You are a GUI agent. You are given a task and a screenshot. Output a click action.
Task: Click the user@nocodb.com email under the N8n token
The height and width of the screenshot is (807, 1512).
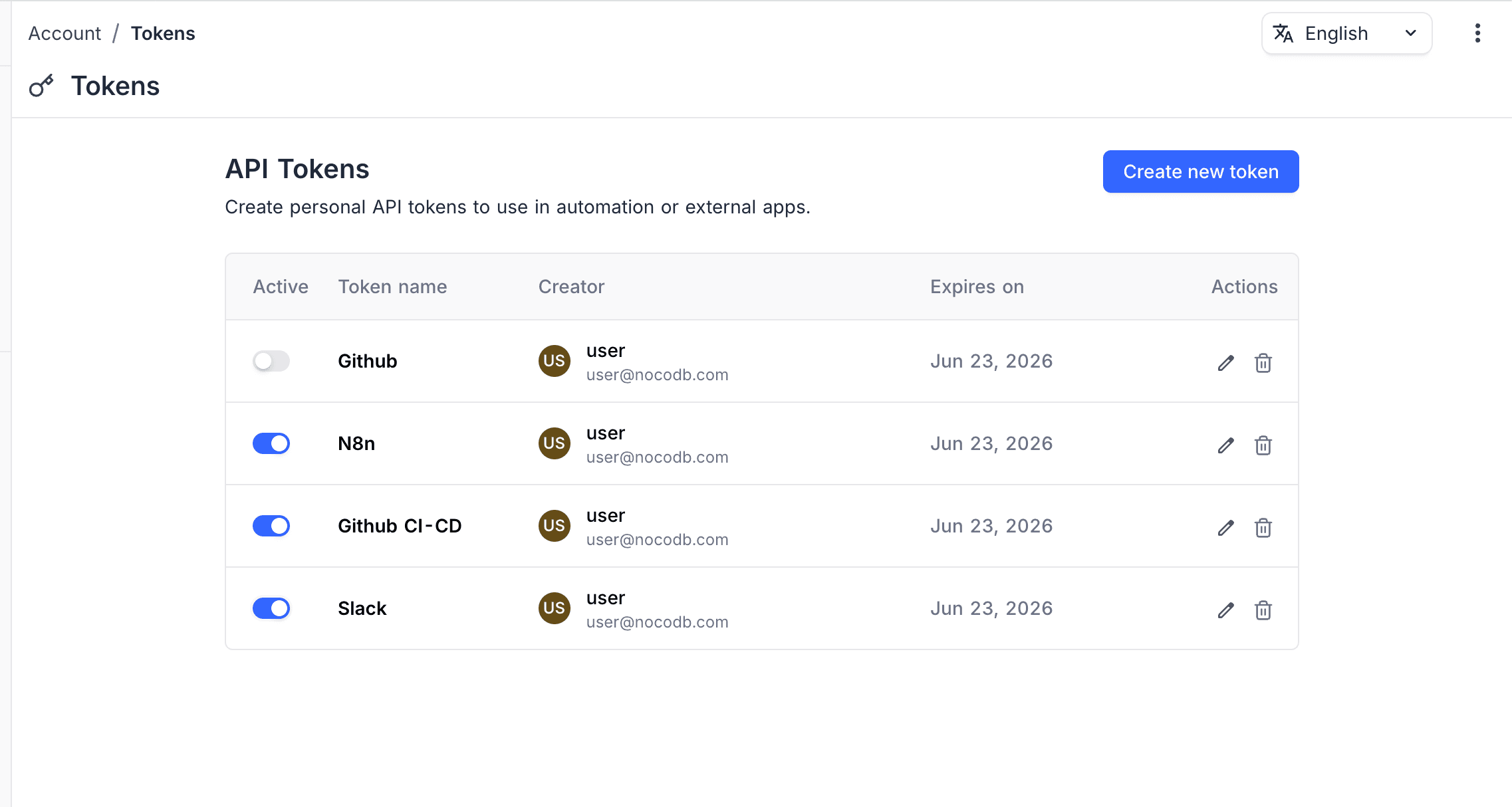(x=657, y=457)
